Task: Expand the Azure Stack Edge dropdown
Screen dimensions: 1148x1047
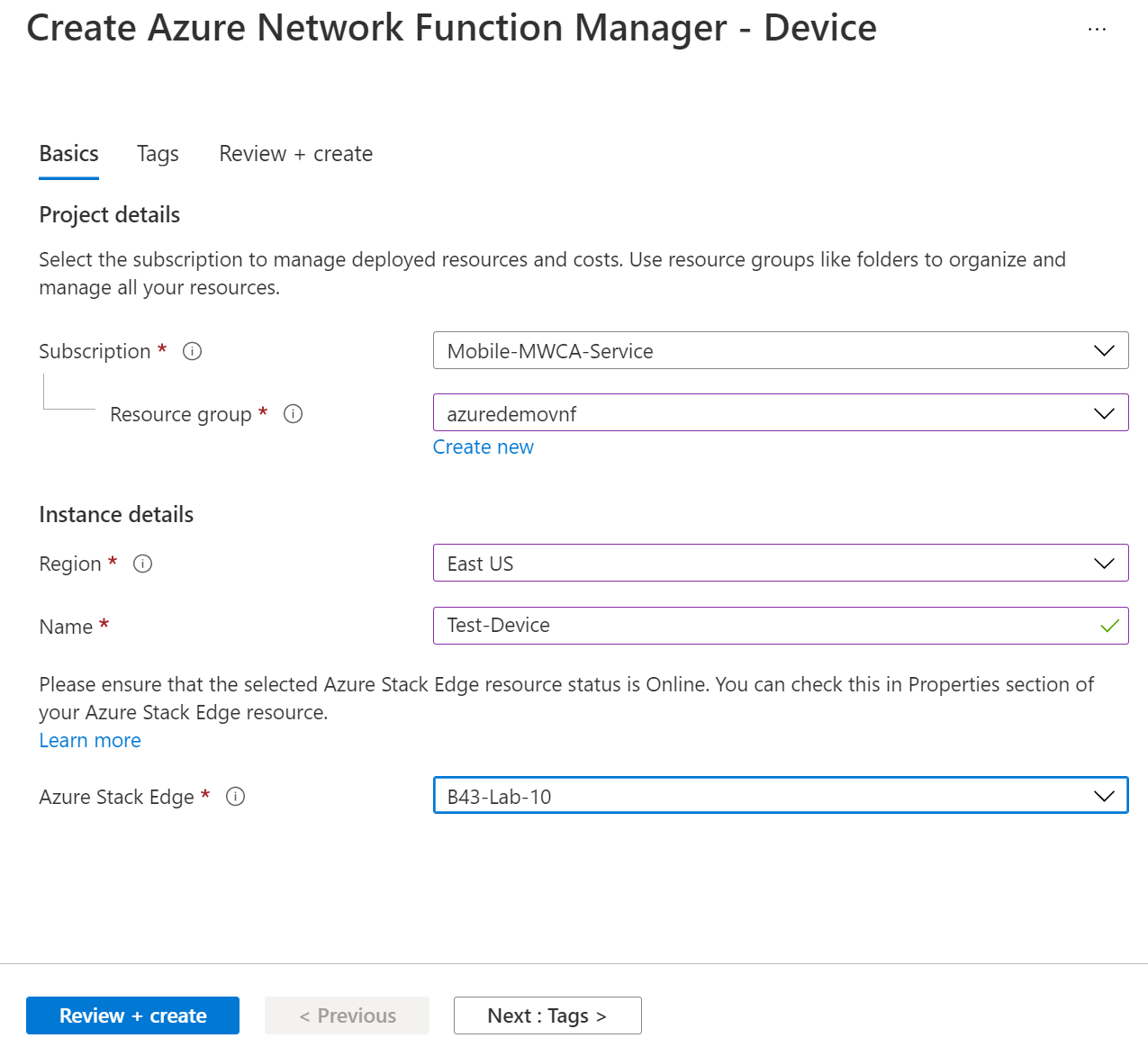Action: pos(1102,795)
